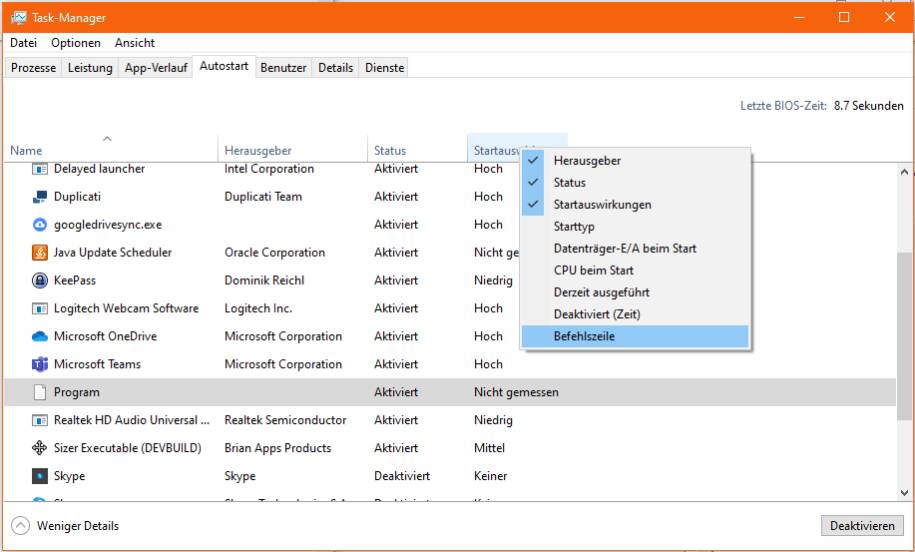Collapse view with Weniger Details arrow
The width and height of the screenshot is (915, 552).
[20, 526]
